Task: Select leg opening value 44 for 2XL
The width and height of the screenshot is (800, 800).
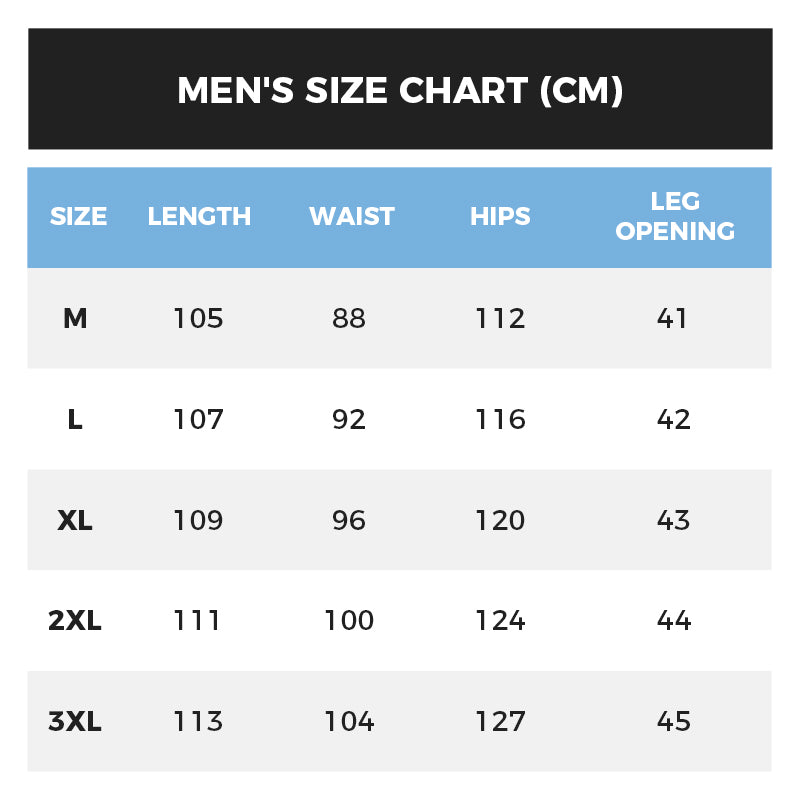Action: pyautogui.click(x=674, y=621)
